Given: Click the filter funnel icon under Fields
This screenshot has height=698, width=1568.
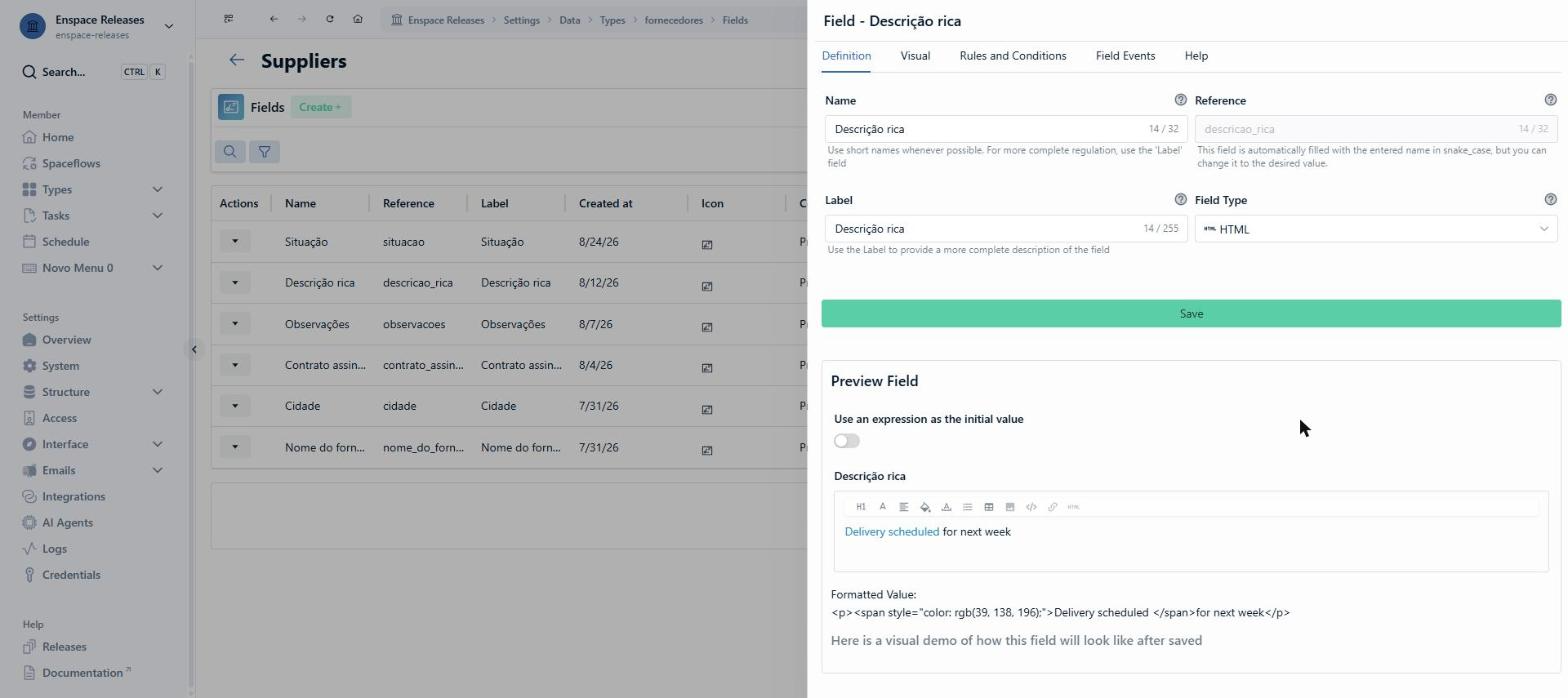Looking at the screenshot, I should click(264, 152).
